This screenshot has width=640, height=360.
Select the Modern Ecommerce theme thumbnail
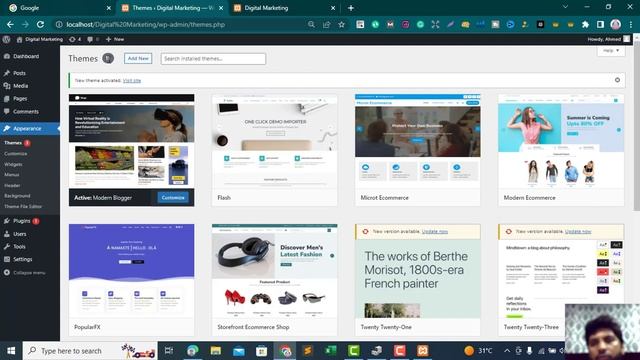(x=561, y=141)
